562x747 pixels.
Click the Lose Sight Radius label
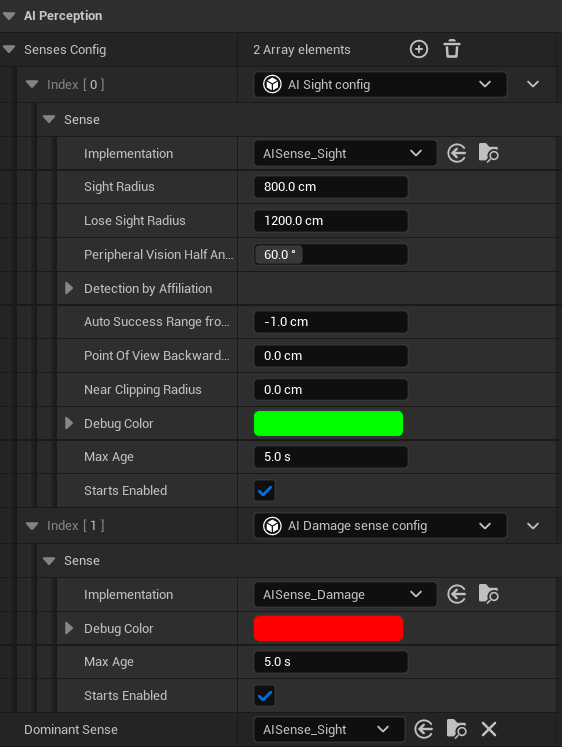[135, 221]
